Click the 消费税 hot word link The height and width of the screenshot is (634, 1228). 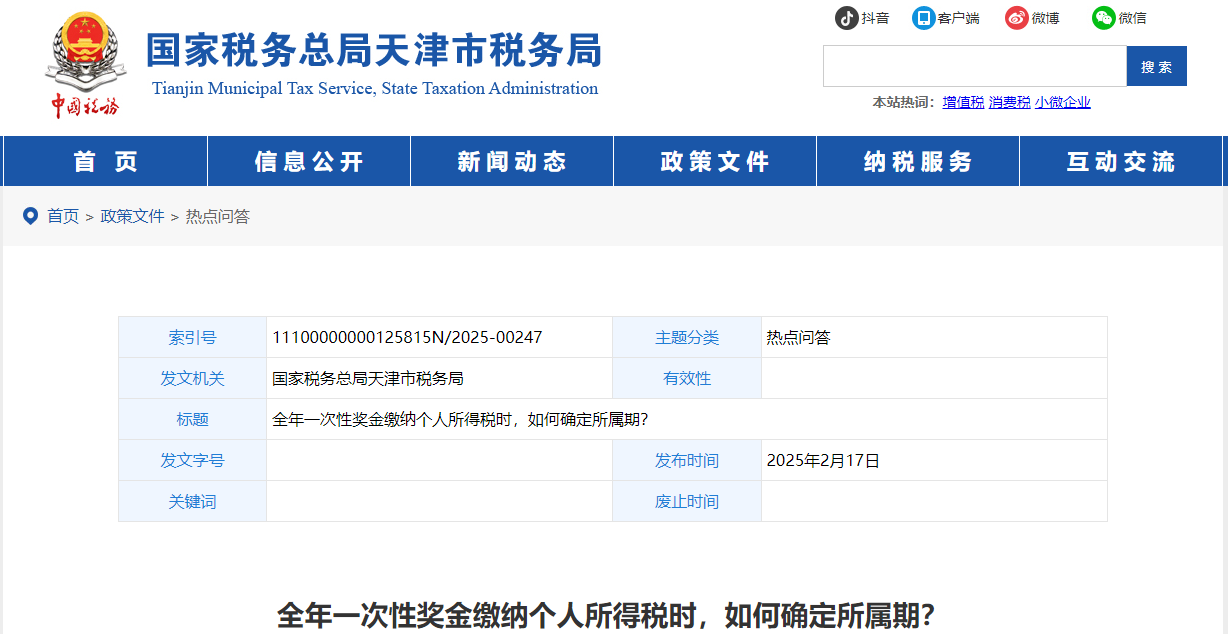(x=1010, y=102)
